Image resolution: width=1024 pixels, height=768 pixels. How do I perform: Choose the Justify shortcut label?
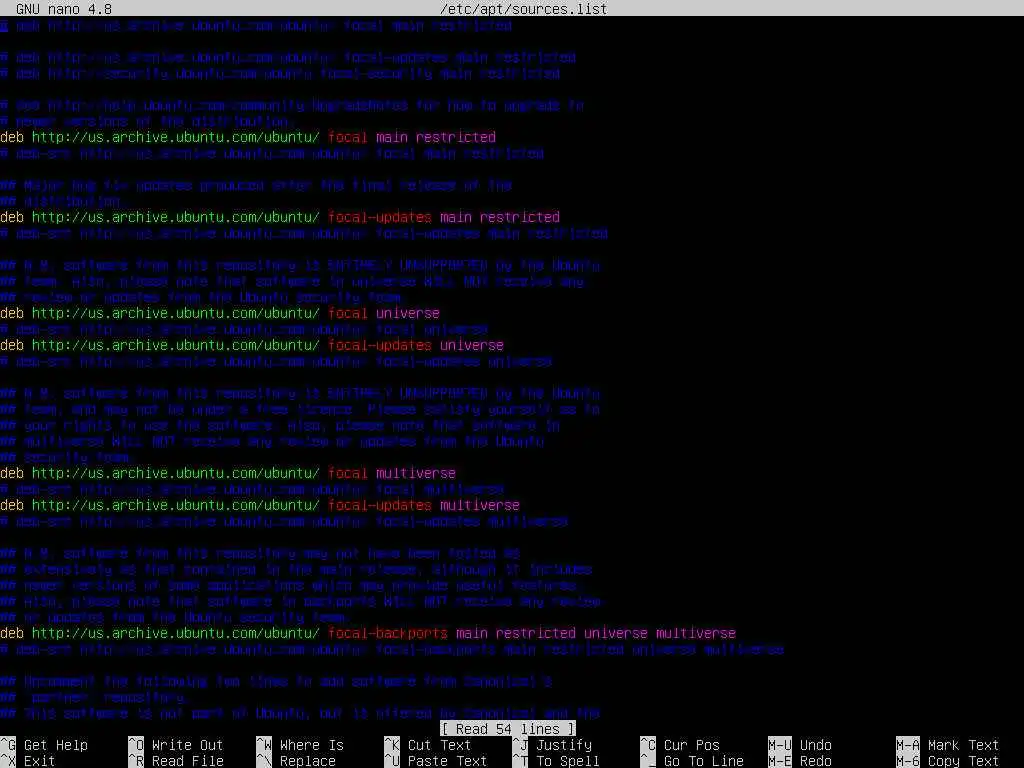(x=564, y=745)
